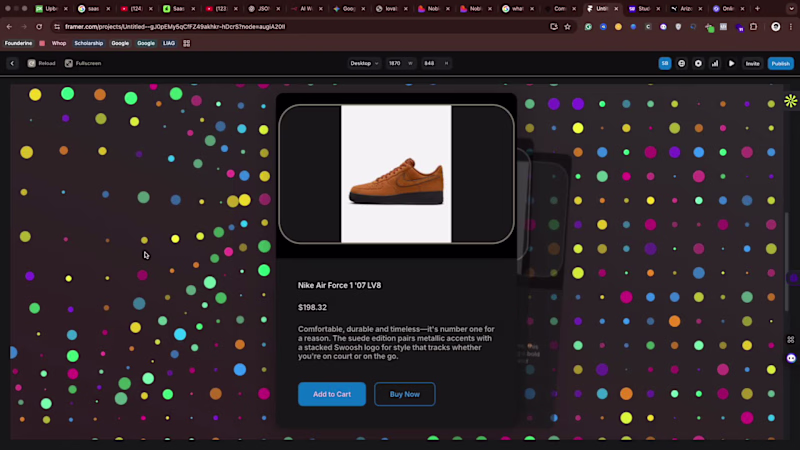
Task: Click the Buy Now button
Action: tap(405, 394)
